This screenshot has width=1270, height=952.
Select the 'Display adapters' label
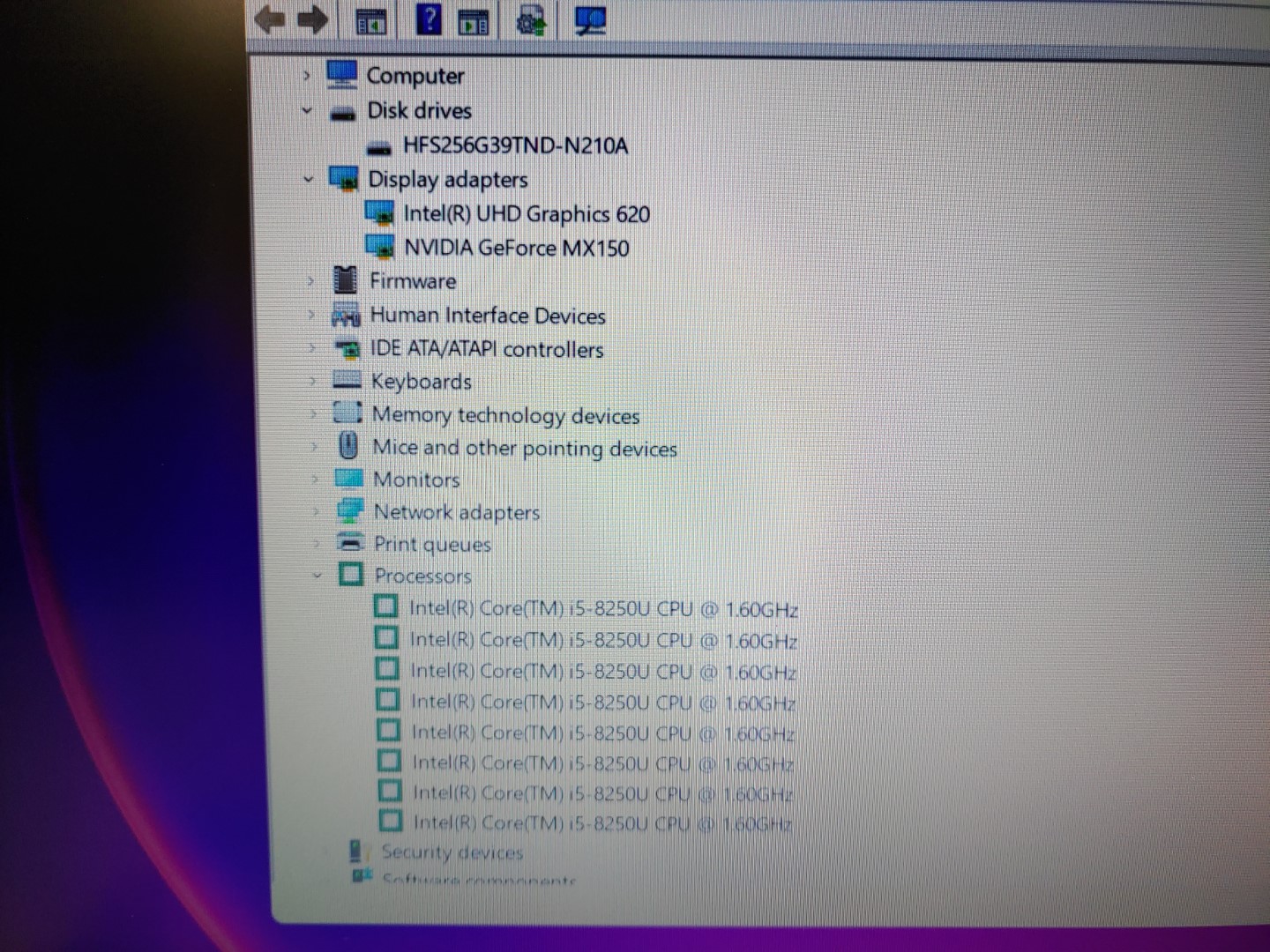(x=448, y=180)
